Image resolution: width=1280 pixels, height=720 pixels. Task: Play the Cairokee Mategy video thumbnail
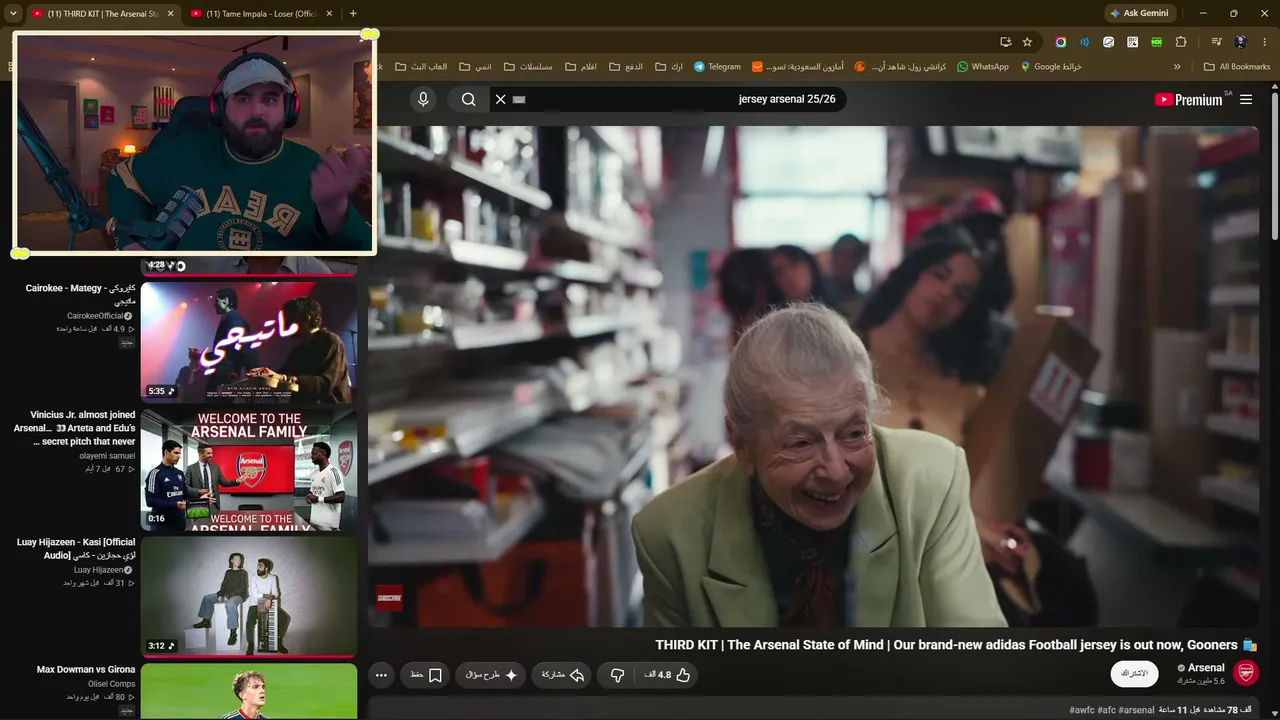249,341
